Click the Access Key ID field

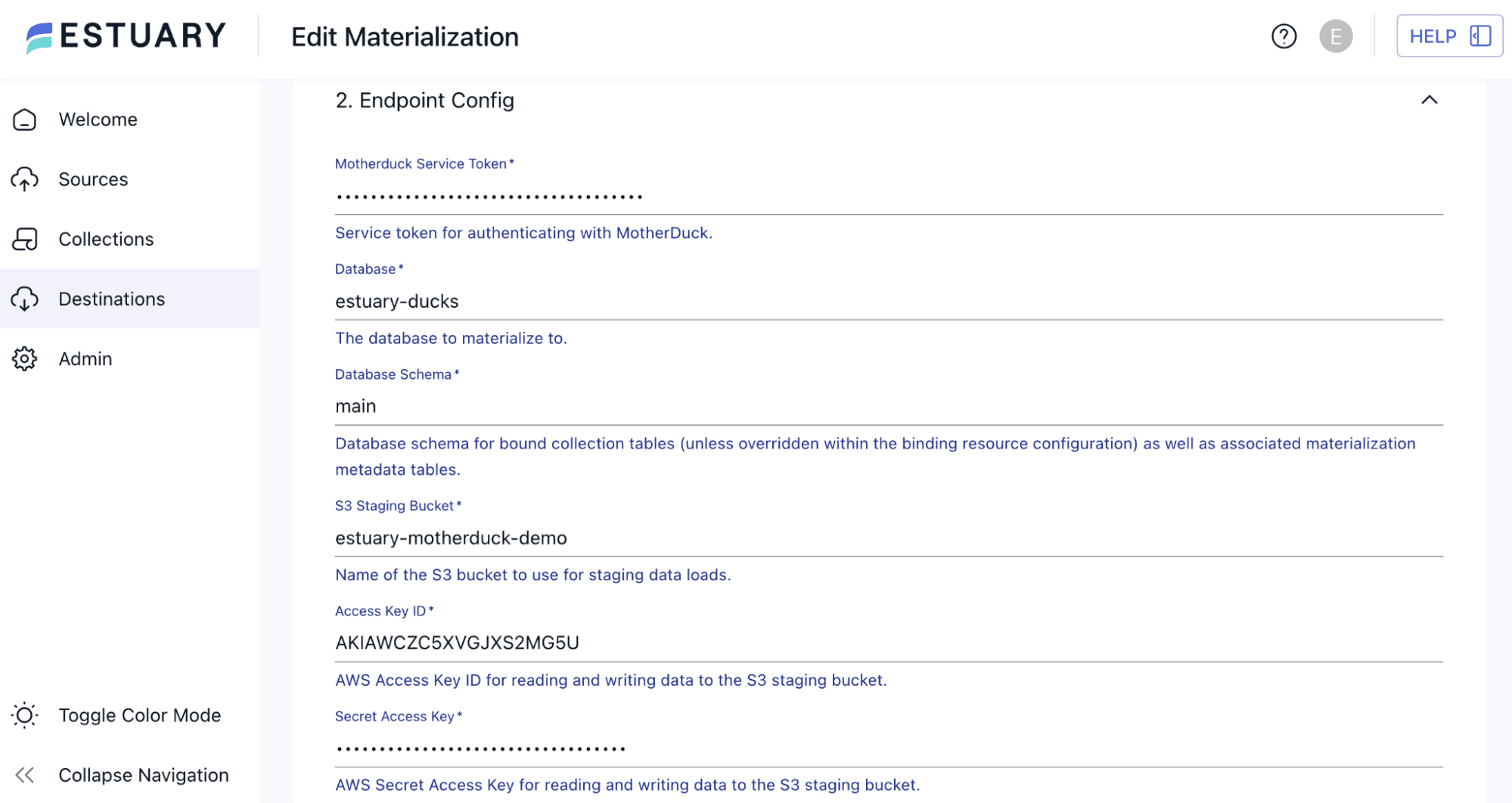click(889, 643)
